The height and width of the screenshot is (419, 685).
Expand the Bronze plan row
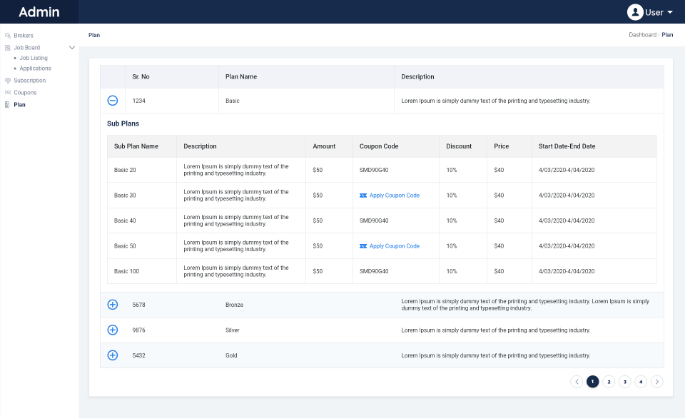click(x=112, y=304)
